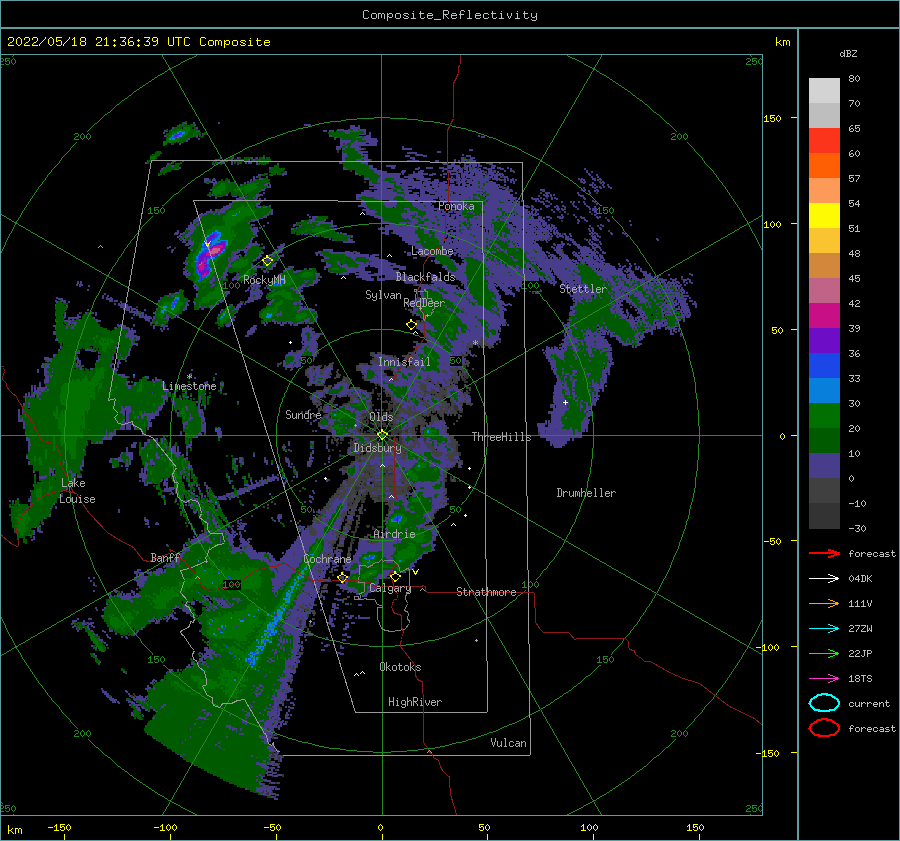Click the cyan 'current' ellipse legend icon
This screenshot has height=841, width=900.
824,703
